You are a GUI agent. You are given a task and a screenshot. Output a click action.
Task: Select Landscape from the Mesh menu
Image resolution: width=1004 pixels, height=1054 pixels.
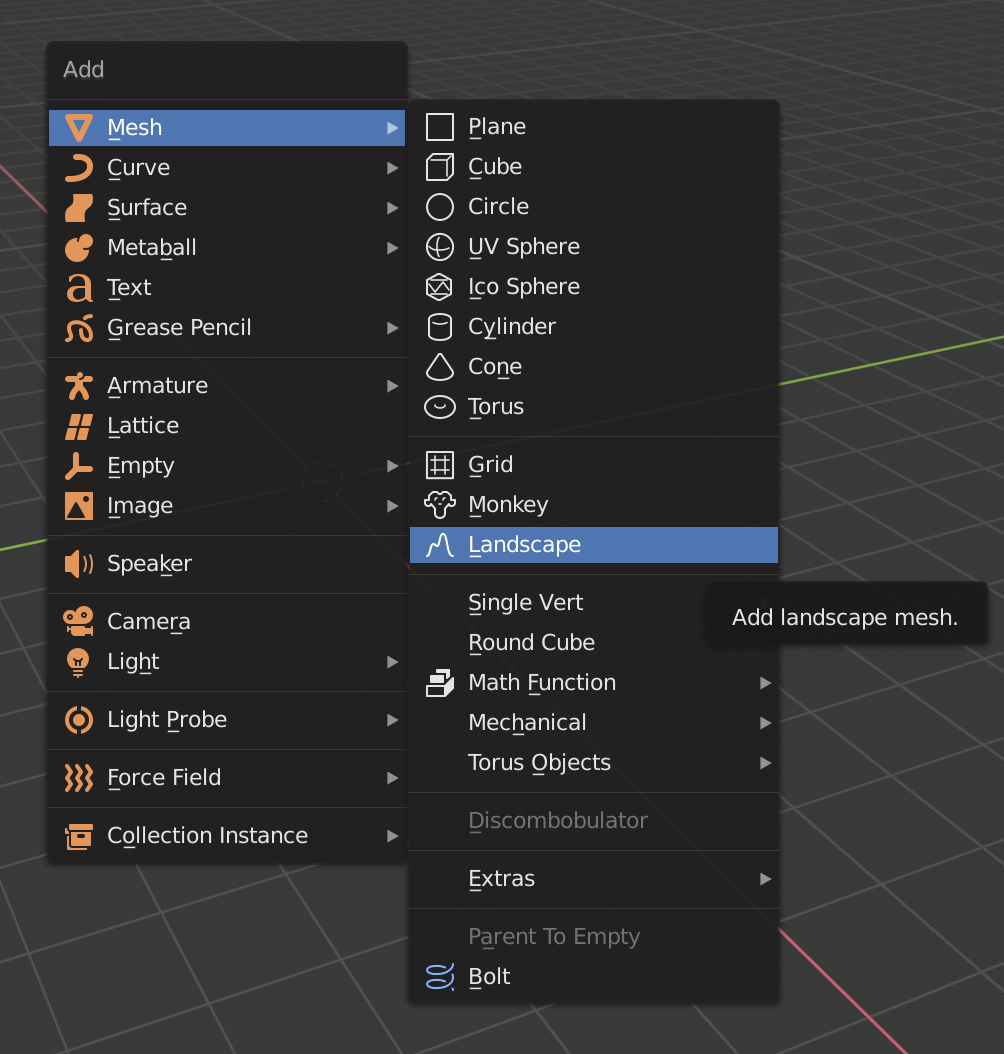(525, 545)
